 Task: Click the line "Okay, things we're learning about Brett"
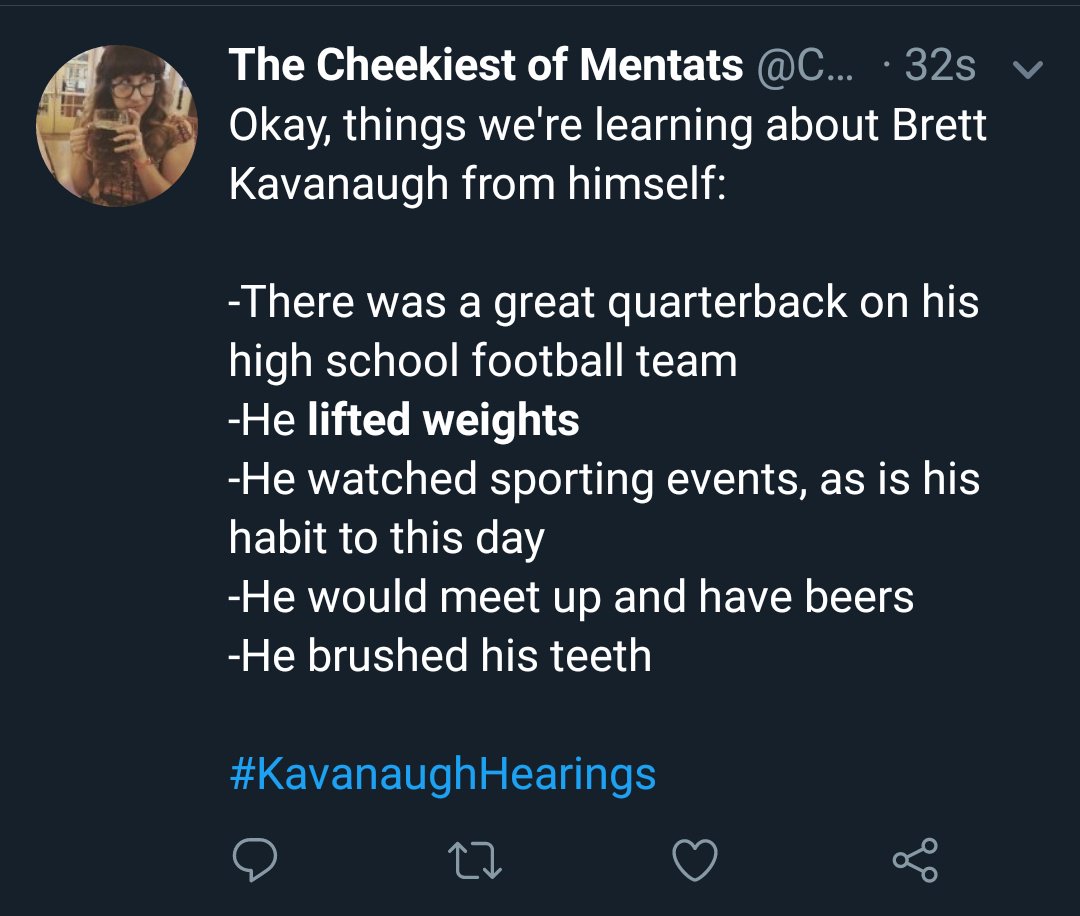tap(607, 126)
